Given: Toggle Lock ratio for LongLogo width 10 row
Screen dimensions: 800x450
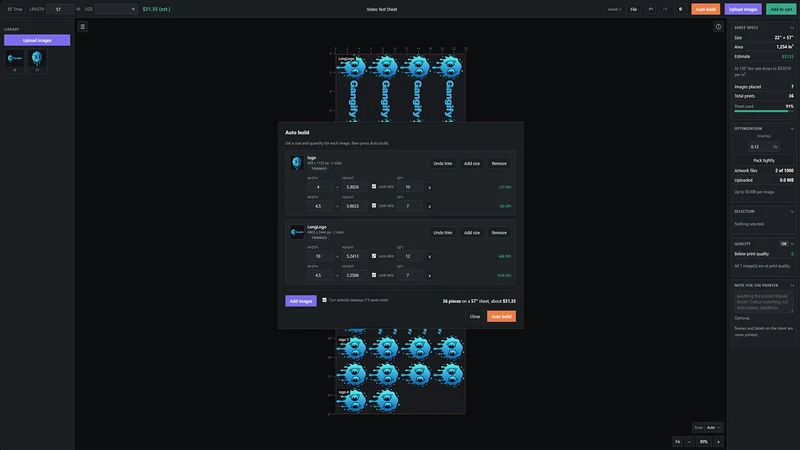Looking at the screenshot, I should [374, 256].
